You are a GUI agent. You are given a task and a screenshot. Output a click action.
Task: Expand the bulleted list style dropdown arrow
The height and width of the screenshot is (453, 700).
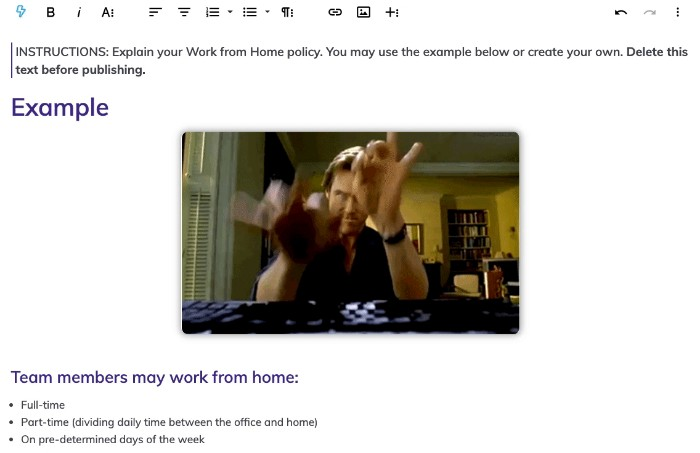[267, 12]
